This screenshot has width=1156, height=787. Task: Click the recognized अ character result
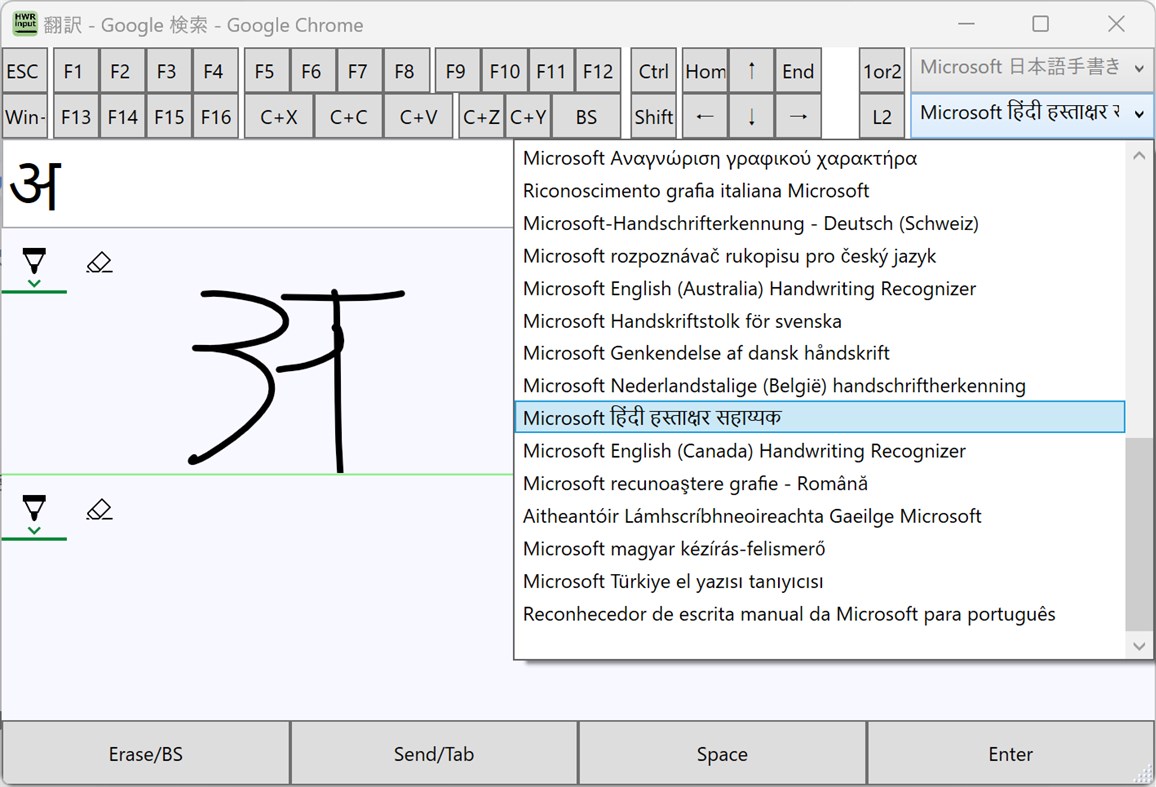[35, 187]
